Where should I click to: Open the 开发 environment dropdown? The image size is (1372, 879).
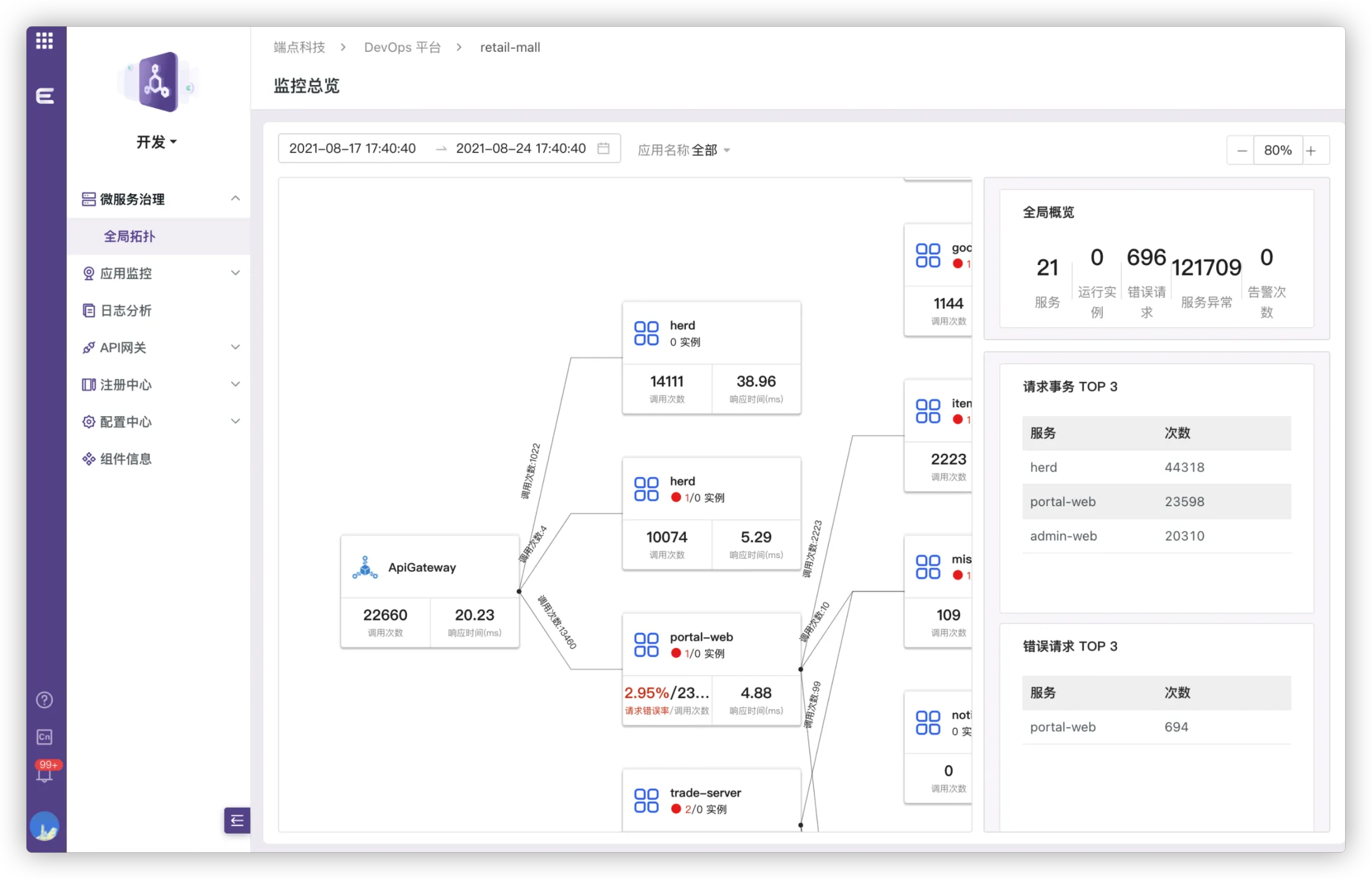(x=157, y=142)
